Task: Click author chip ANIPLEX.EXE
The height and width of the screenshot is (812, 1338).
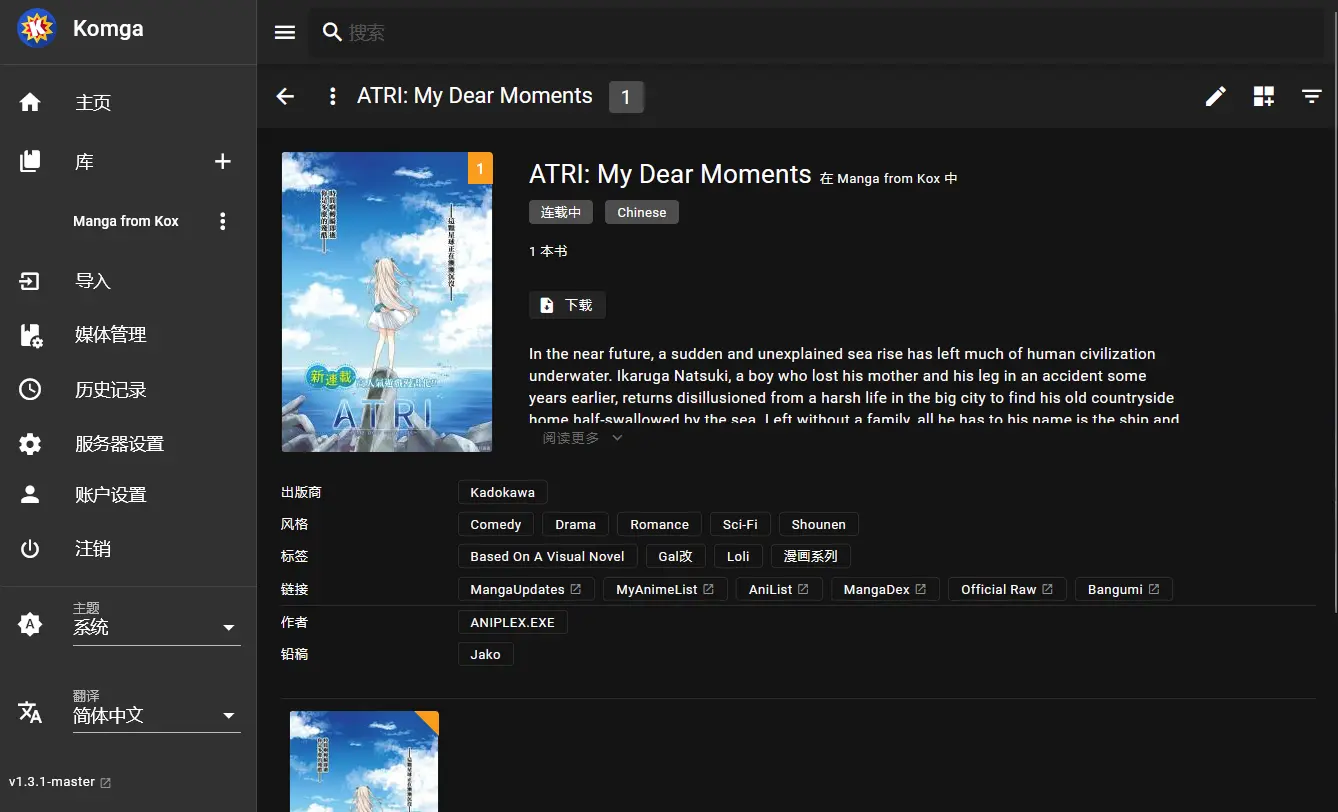Action: (513, 622)
